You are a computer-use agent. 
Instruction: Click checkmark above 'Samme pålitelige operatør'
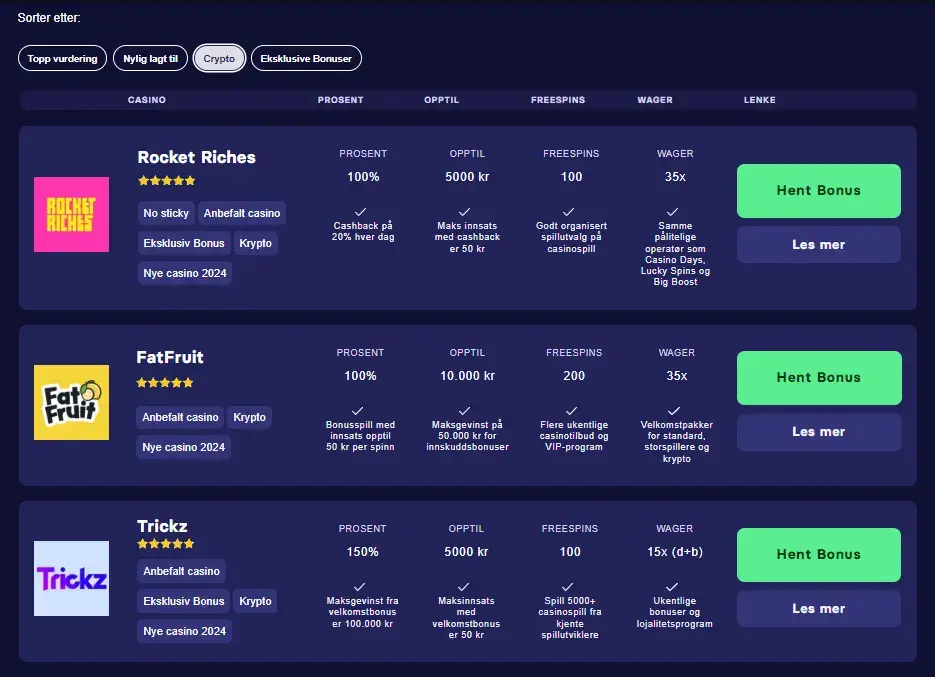(673, 212)
